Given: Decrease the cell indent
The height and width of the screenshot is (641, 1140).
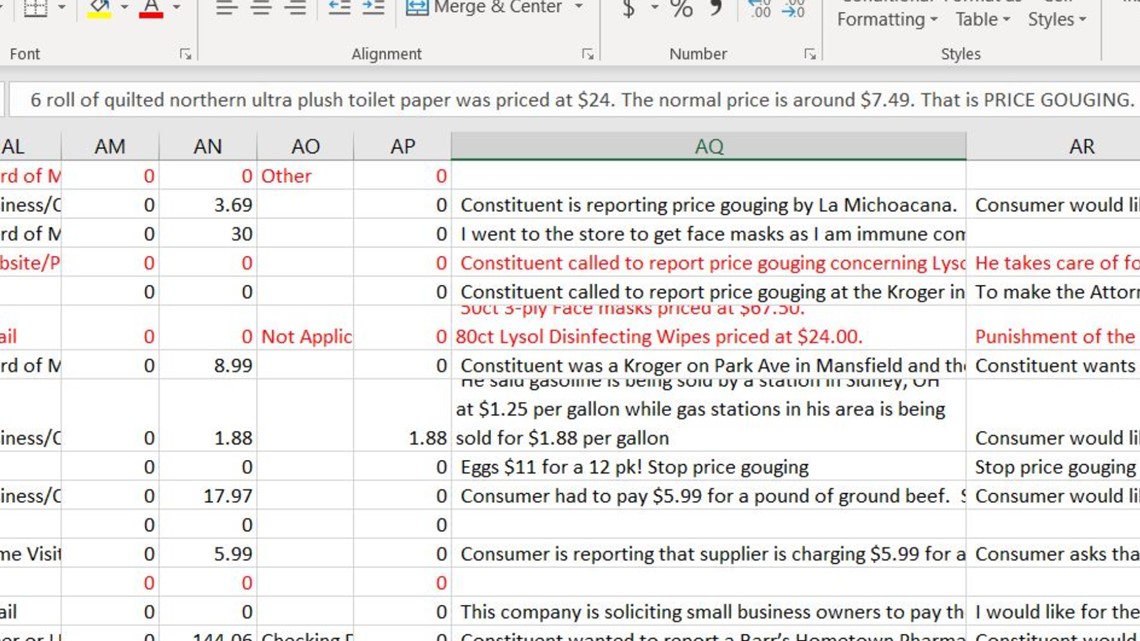Looking at the screenshot, I should click(339, 8).
